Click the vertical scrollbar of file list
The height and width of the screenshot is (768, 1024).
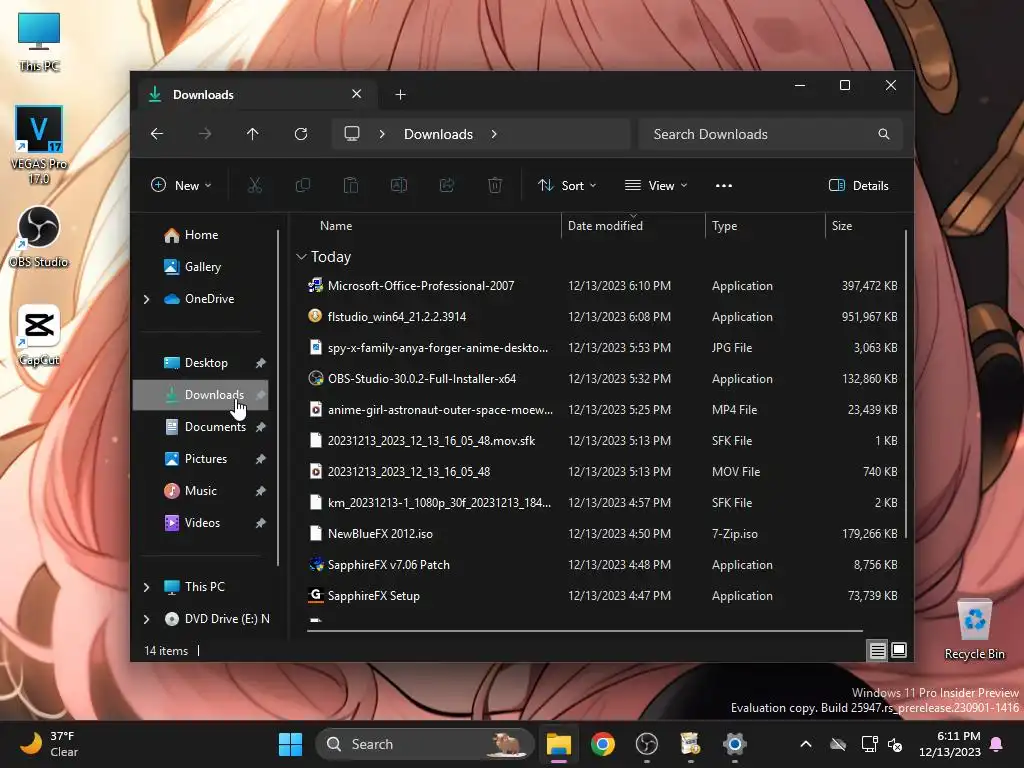[x=906, y=384]
